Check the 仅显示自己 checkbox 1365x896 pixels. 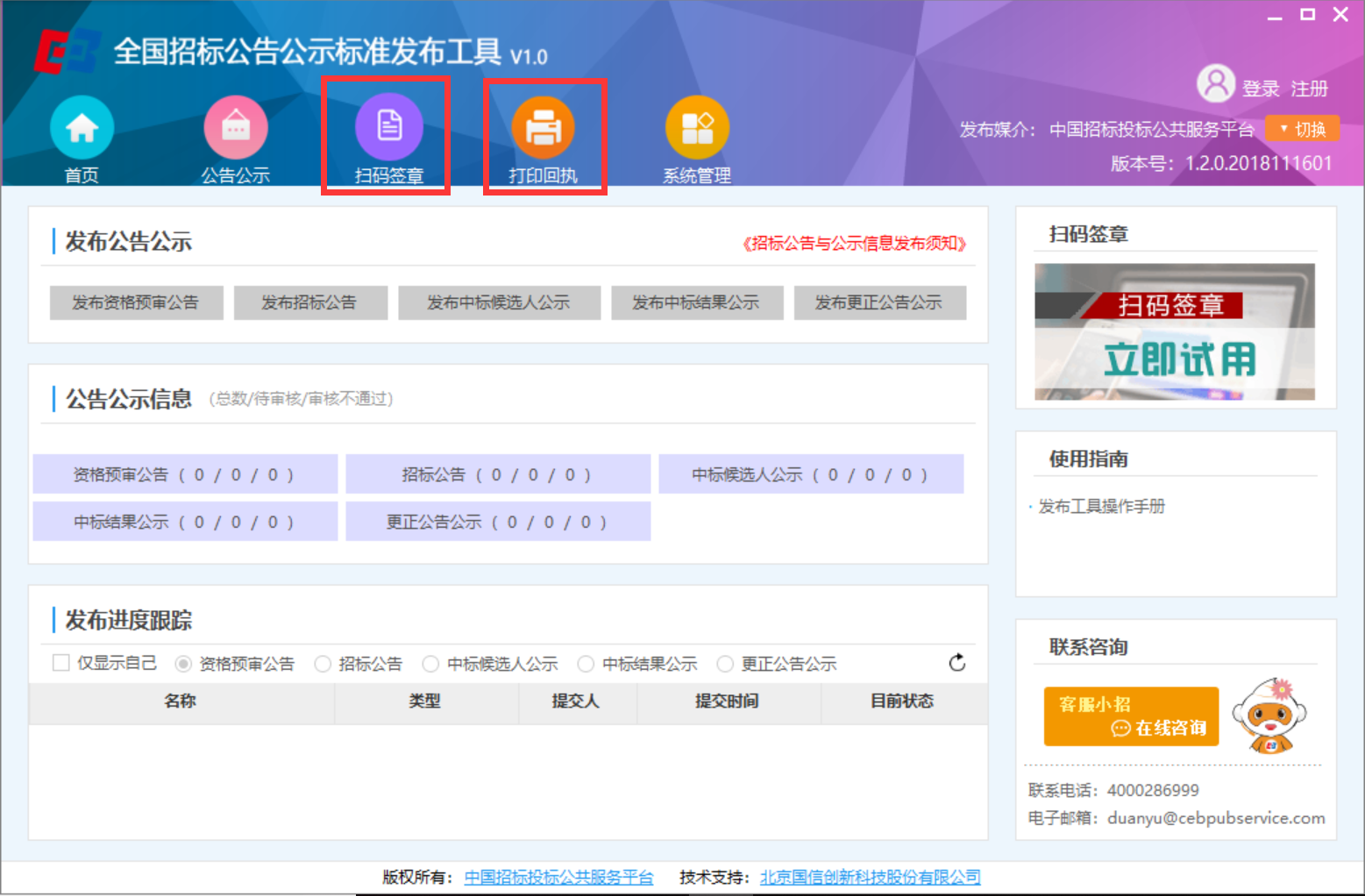[x=60, y=663]
